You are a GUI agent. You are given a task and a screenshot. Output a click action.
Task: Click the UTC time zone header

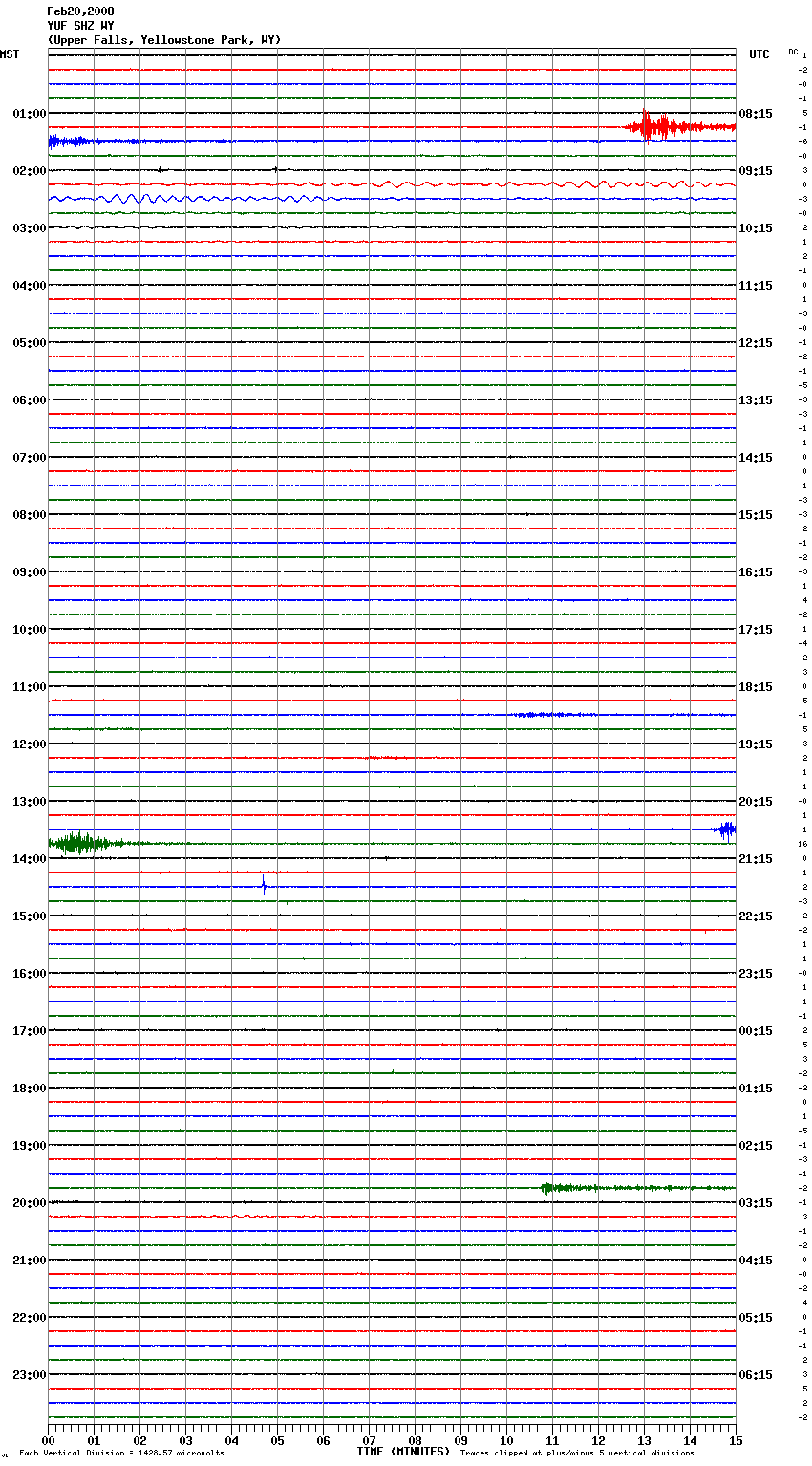pos(759,54)
